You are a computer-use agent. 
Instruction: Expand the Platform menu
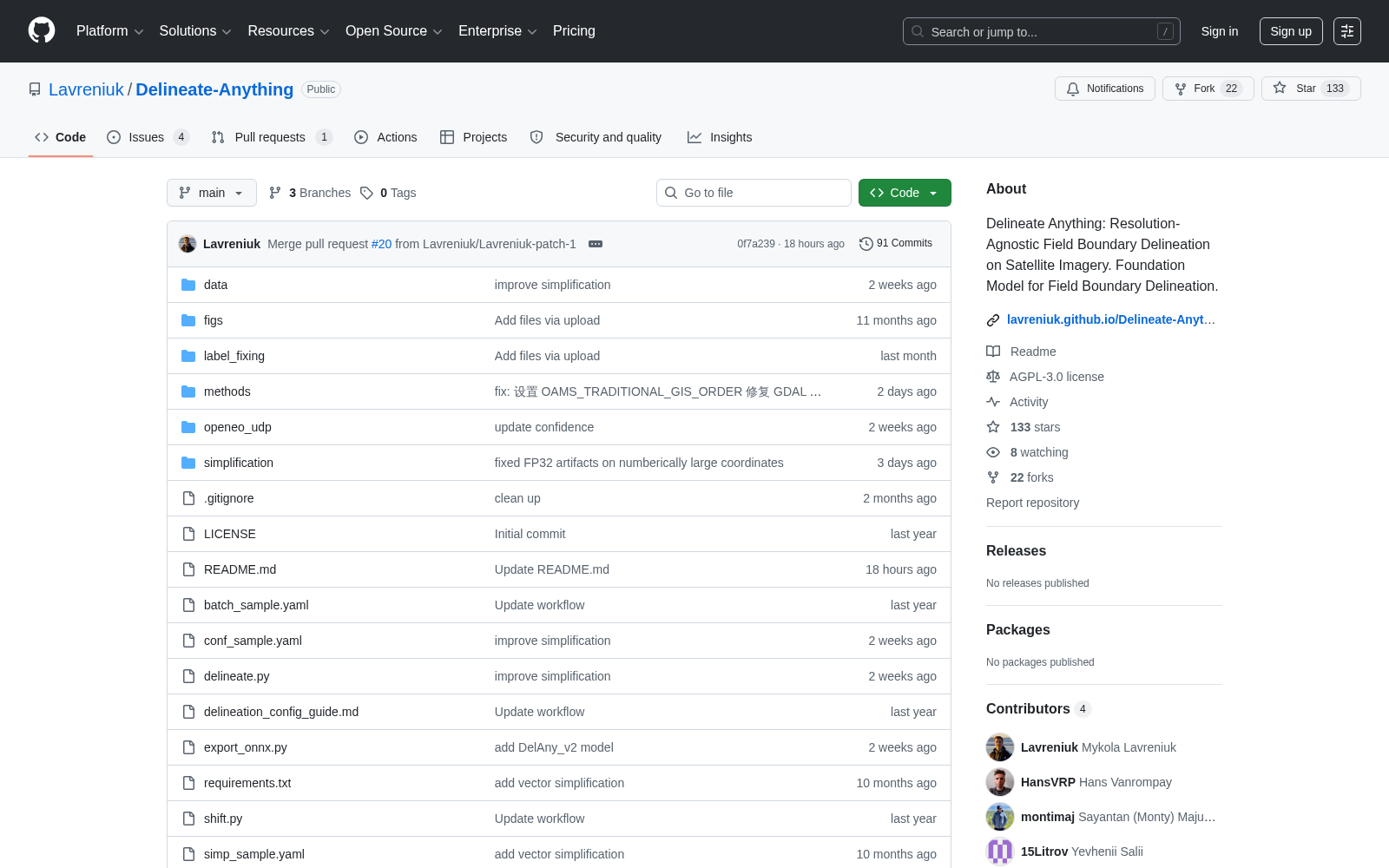tap(109, 31)
